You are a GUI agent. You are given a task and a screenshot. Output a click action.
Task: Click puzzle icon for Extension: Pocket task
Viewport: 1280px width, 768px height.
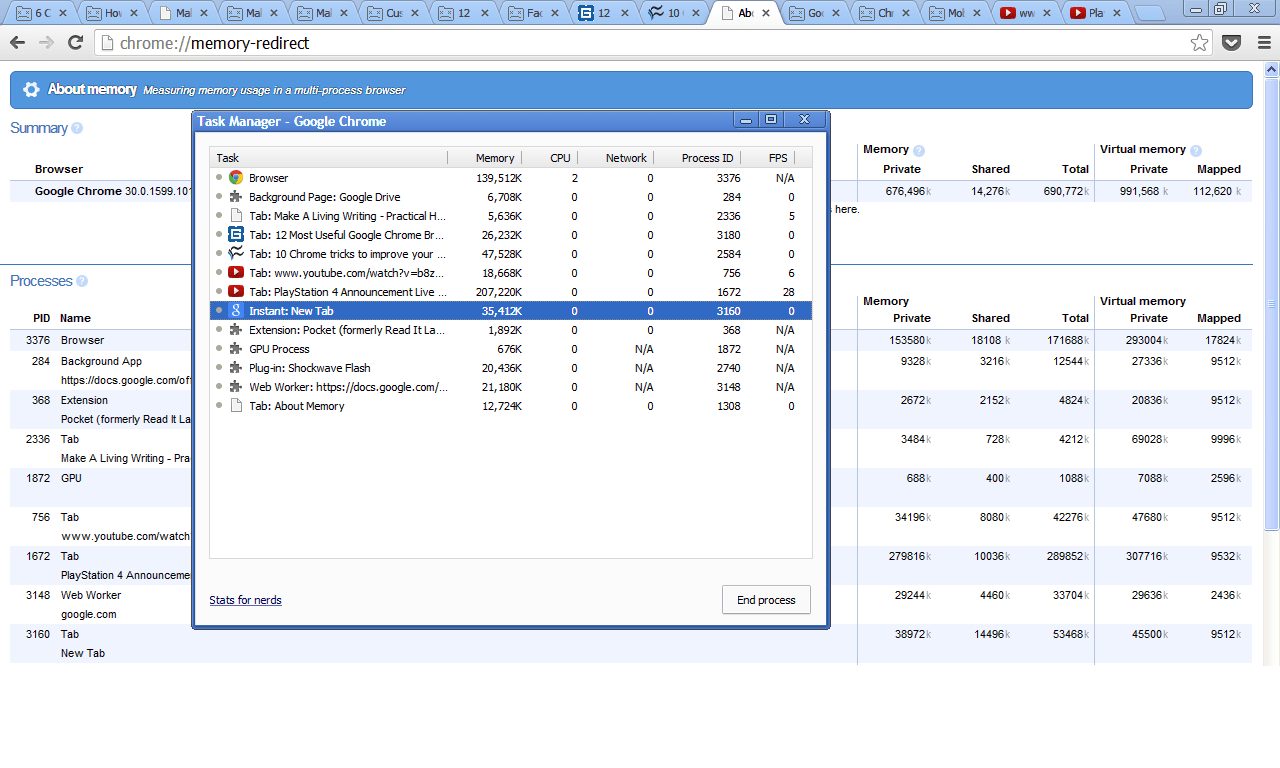pos(236,330)
